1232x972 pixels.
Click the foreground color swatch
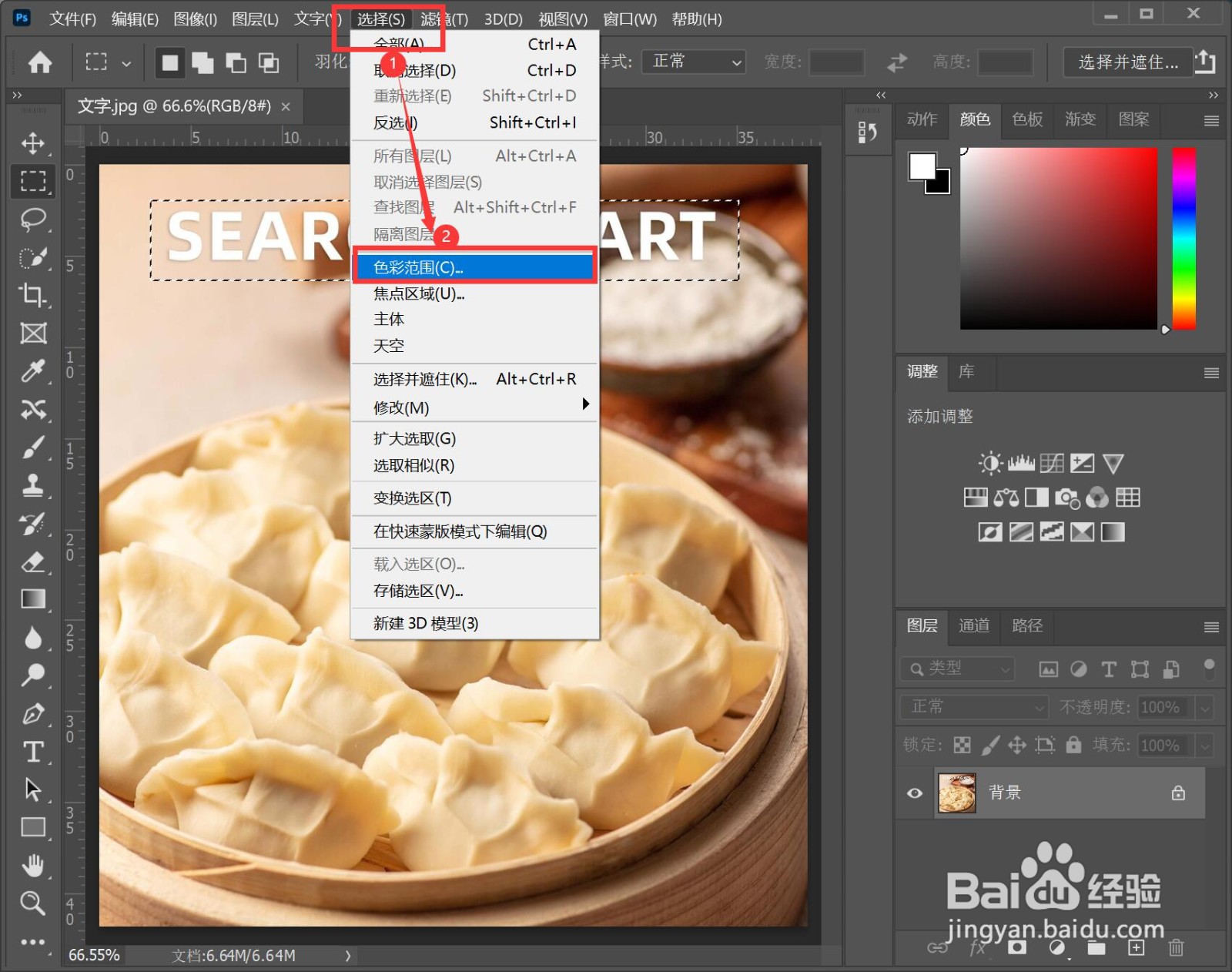click(922, 166)
